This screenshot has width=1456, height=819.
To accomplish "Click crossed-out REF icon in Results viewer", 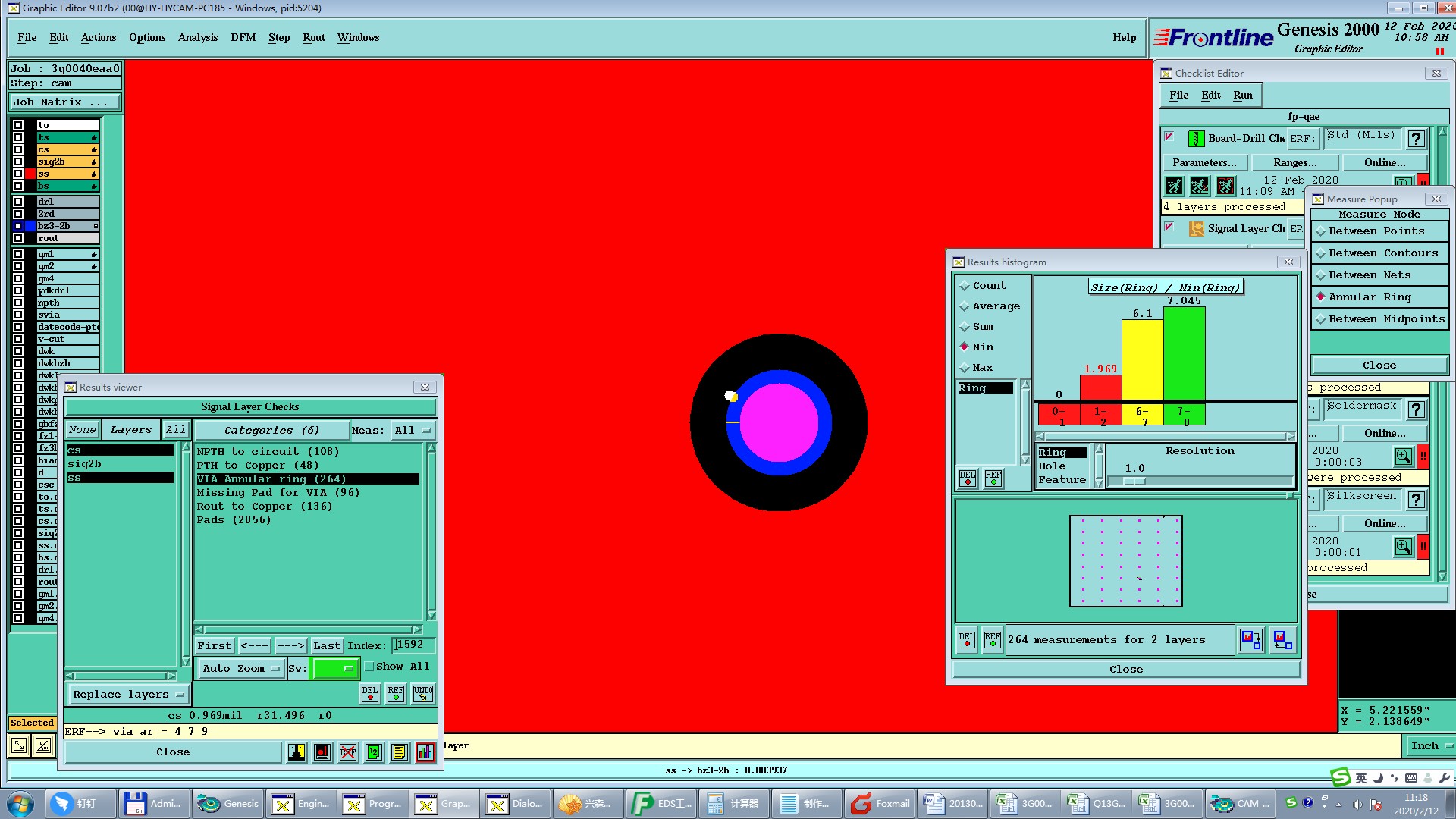I will coord(348,752).
